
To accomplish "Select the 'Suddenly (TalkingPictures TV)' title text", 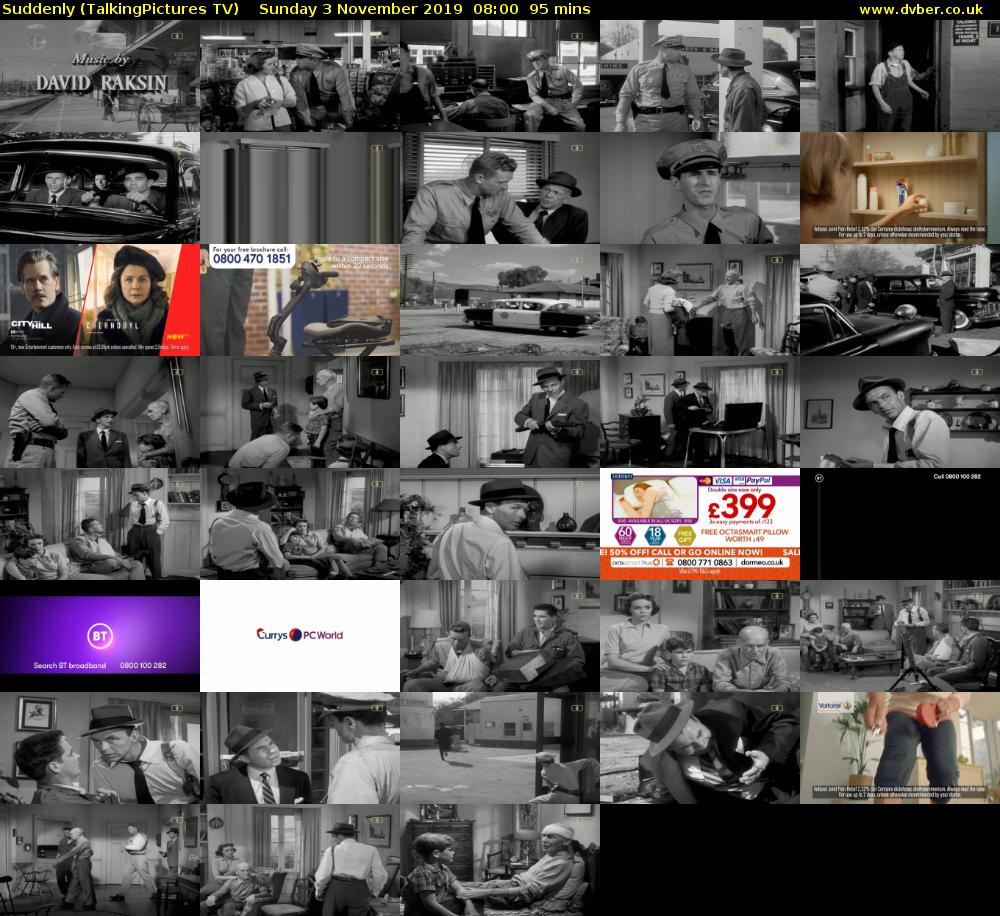I will pos(121,10).
